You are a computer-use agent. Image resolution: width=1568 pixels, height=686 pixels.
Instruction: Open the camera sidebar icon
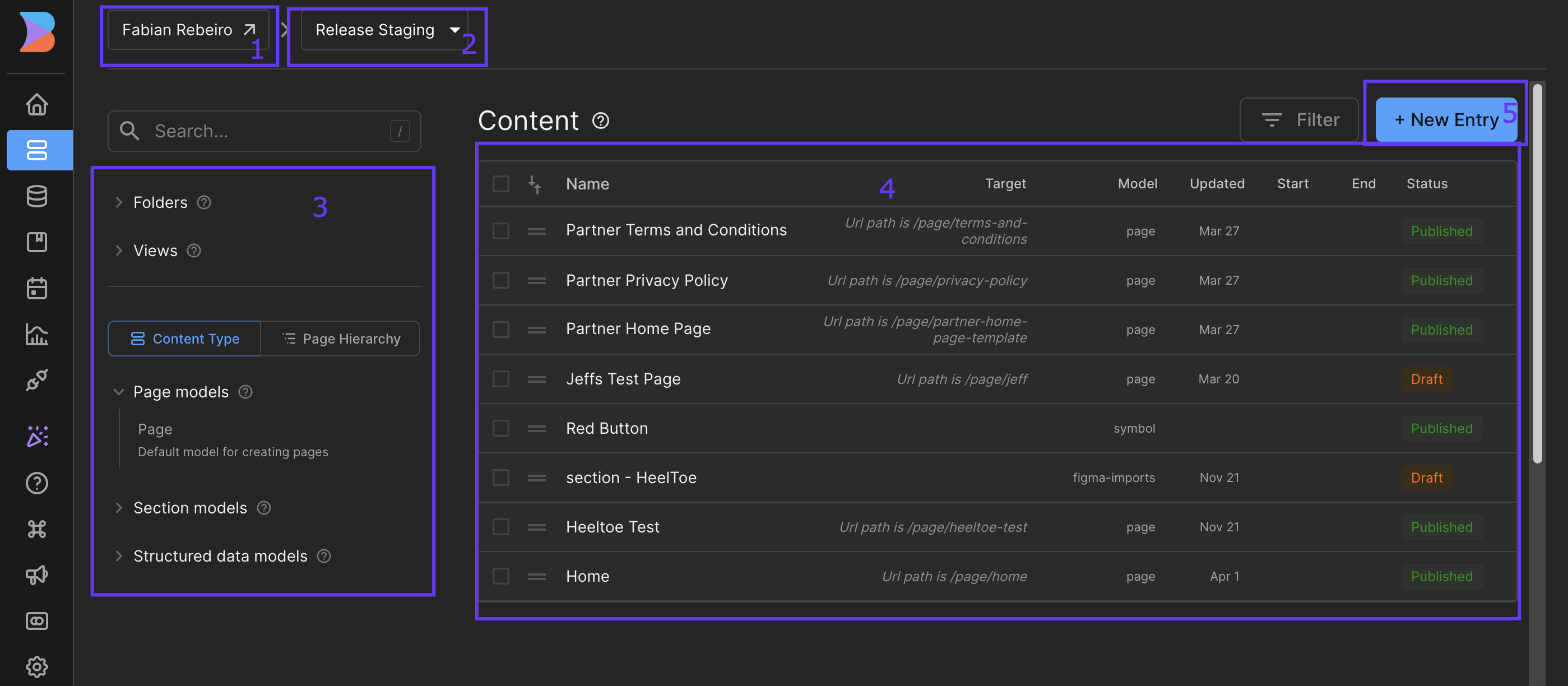(37, 621)
